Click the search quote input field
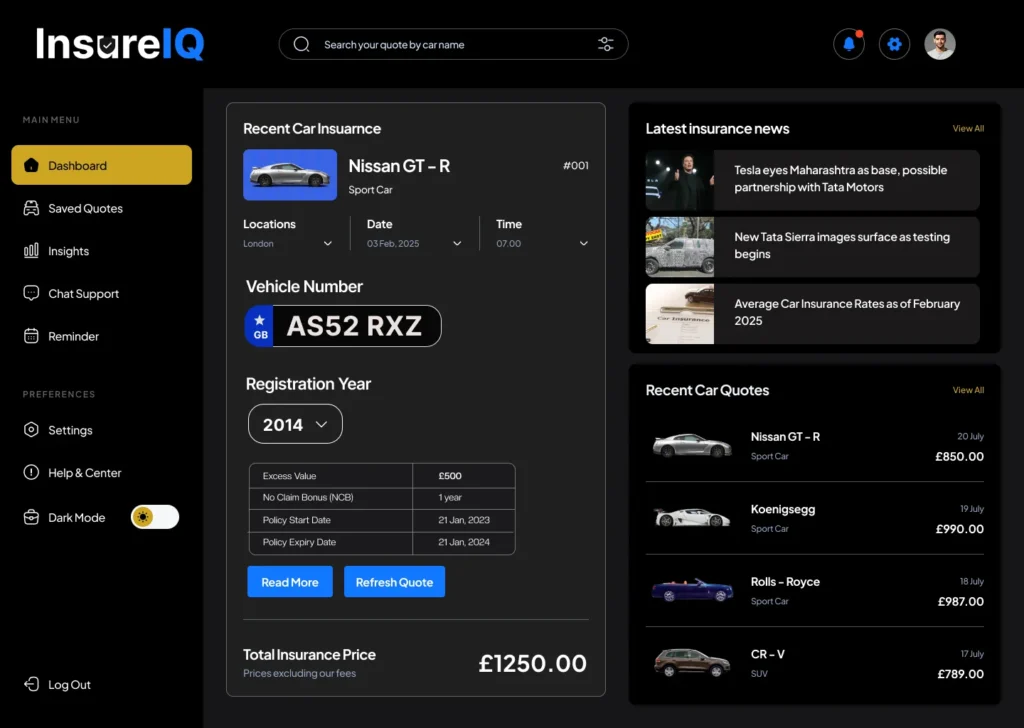 click(x=454, y=44)
